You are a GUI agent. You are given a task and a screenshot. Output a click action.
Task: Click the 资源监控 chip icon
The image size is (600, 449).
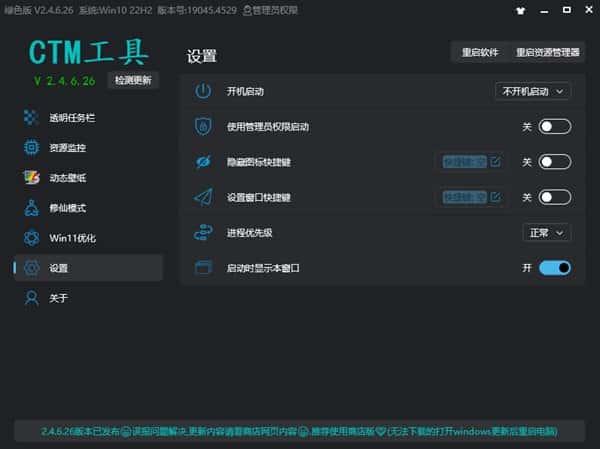(x=31, y=148)
